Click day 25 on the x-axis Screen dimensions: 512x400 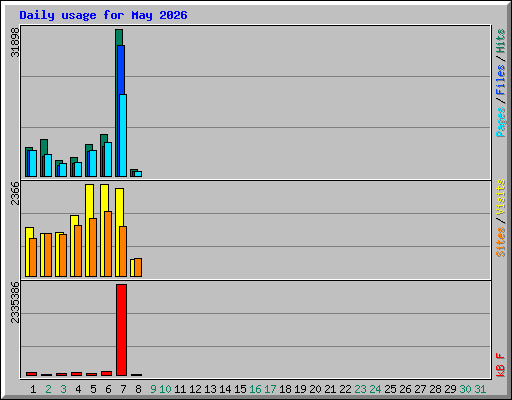click(390, 389)
